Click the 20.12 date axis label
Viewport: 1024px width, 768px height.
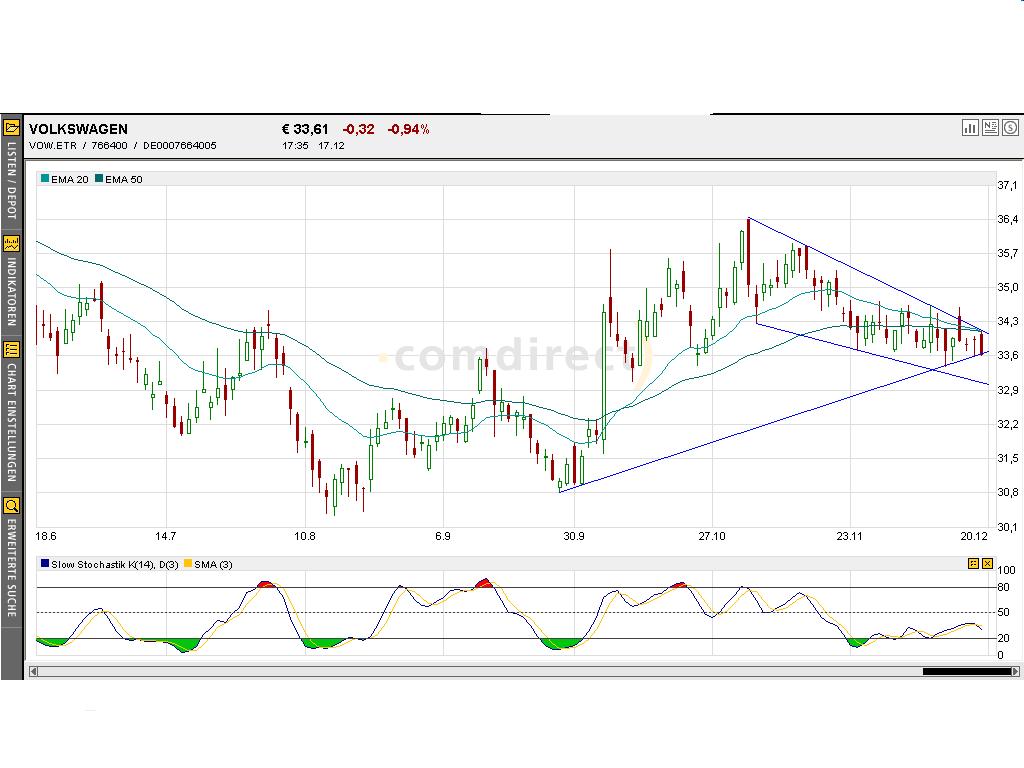coord(974,536)
